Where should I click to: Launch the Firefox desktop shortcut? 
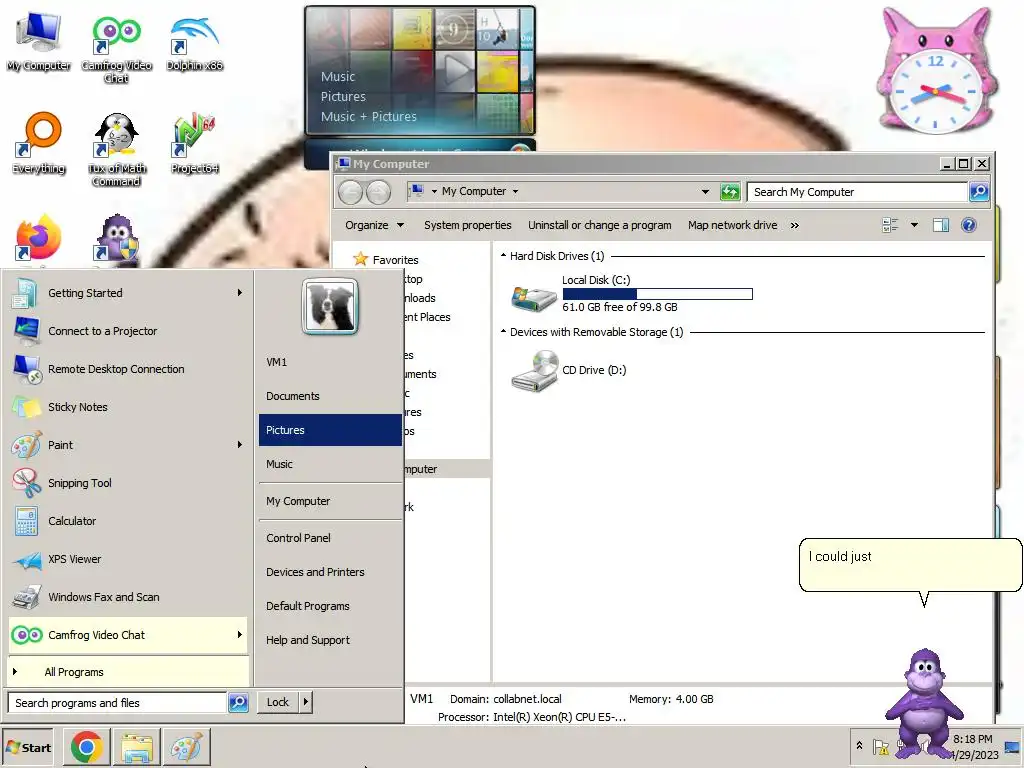tap(39, 239)
